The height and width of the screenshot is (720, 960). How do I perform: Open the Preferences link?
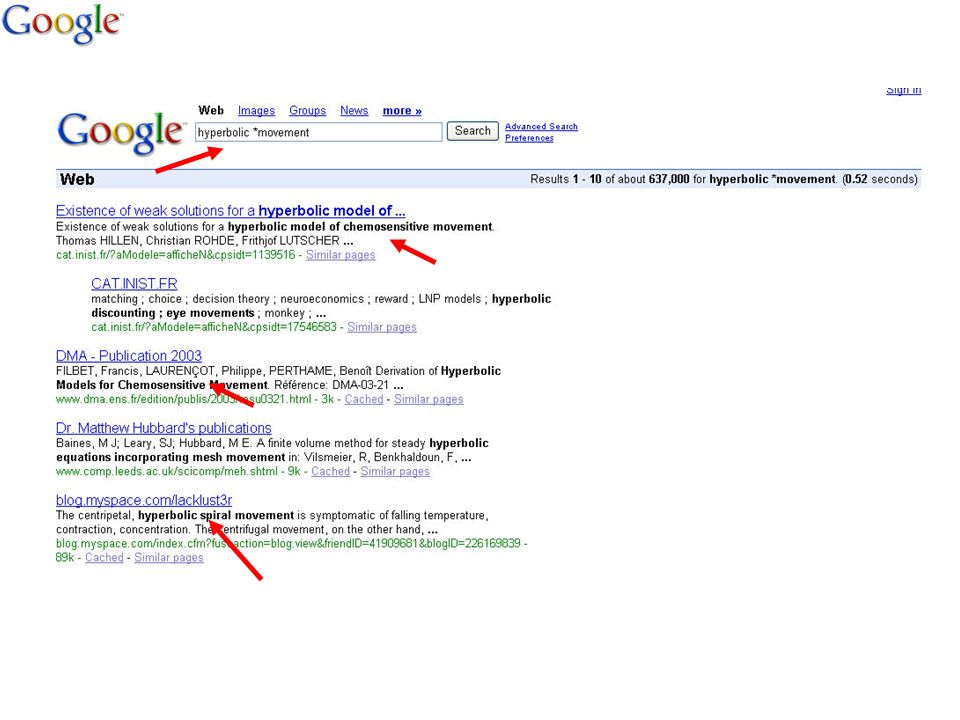coord(529,138)
